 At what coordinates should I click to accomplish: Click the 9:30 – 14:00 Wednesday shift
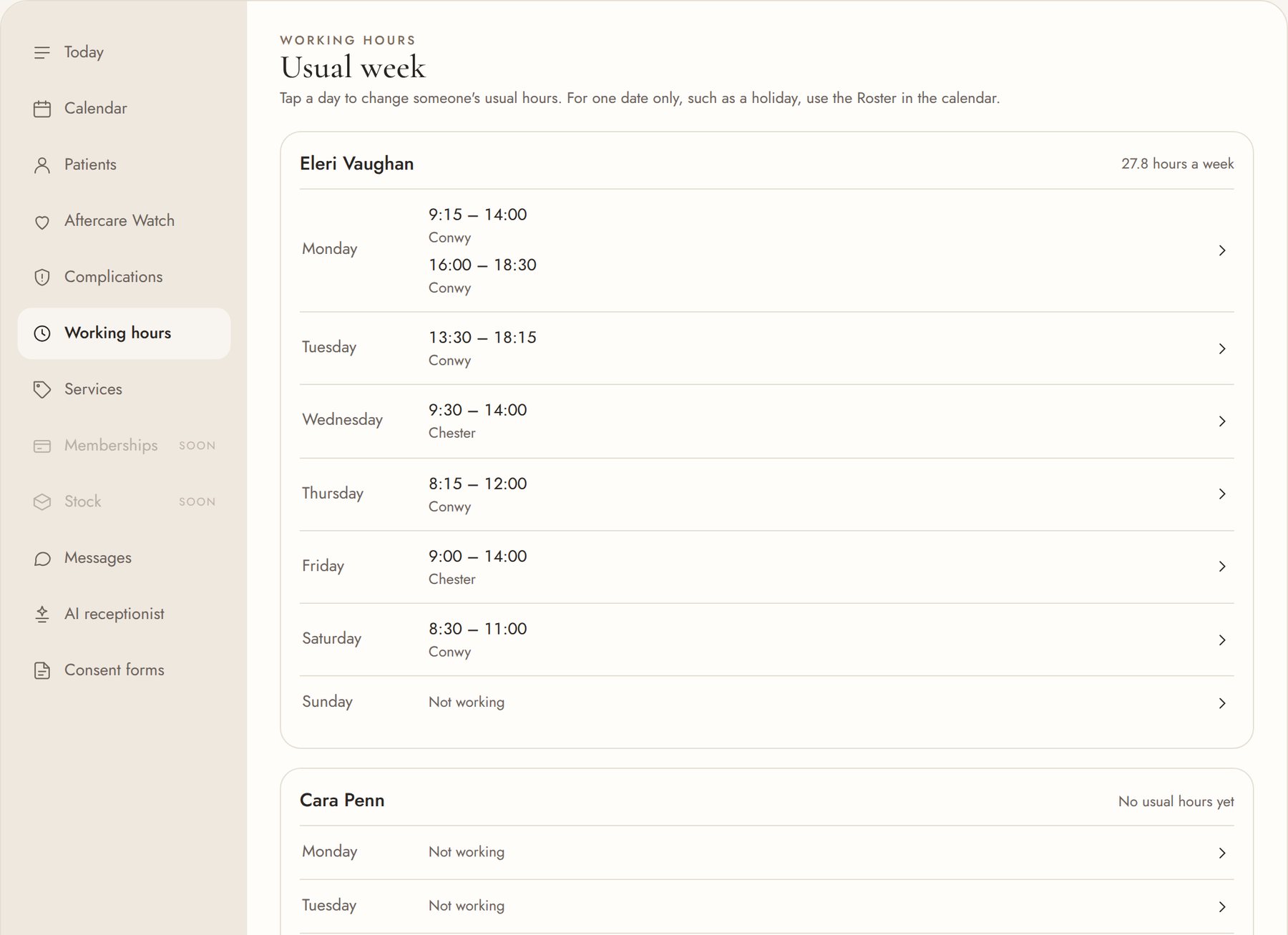coord(477,410)
